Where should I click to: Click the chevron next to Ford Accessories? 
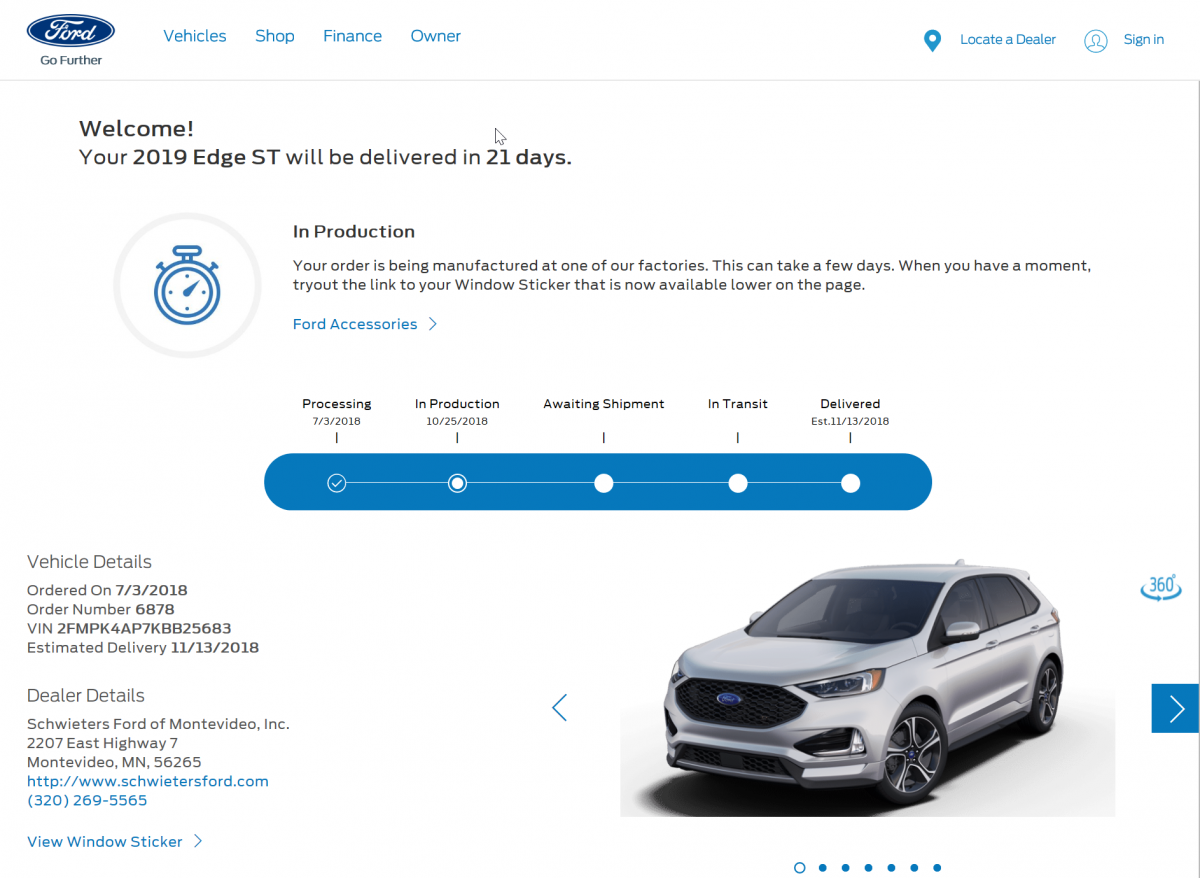tap(433, 324)
